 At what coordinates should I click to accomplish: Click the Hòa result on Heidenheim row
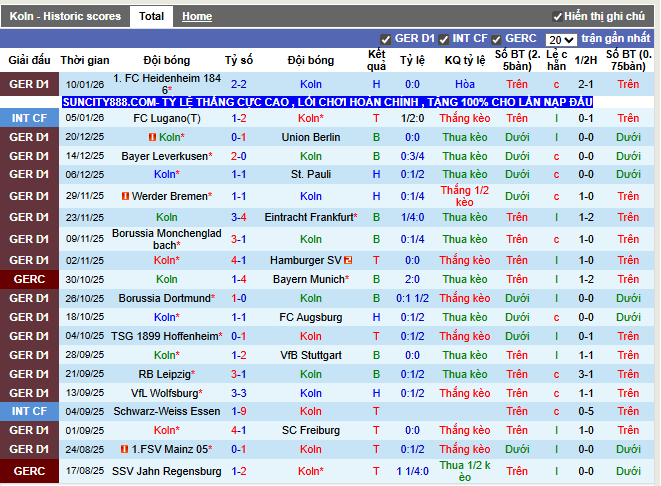[465, 84]
